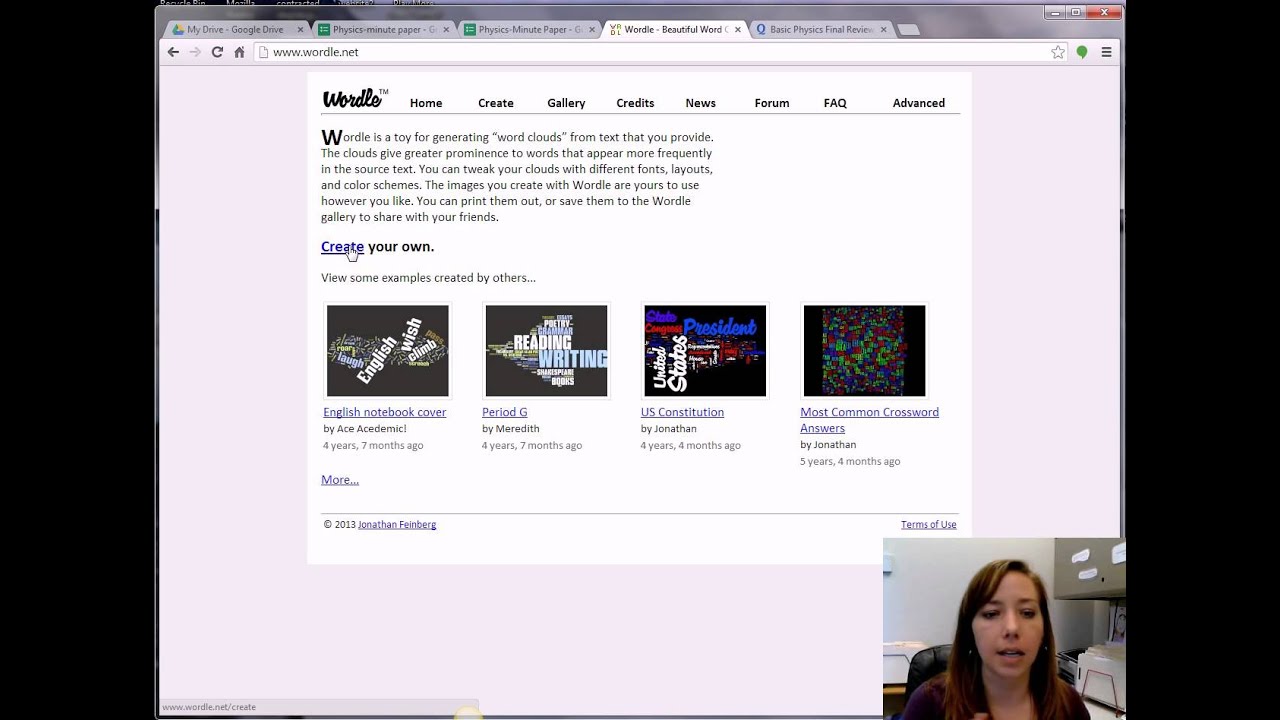This screenshot has width=1280, height=720.
Task: Open the News page
Action: point(701,103)
